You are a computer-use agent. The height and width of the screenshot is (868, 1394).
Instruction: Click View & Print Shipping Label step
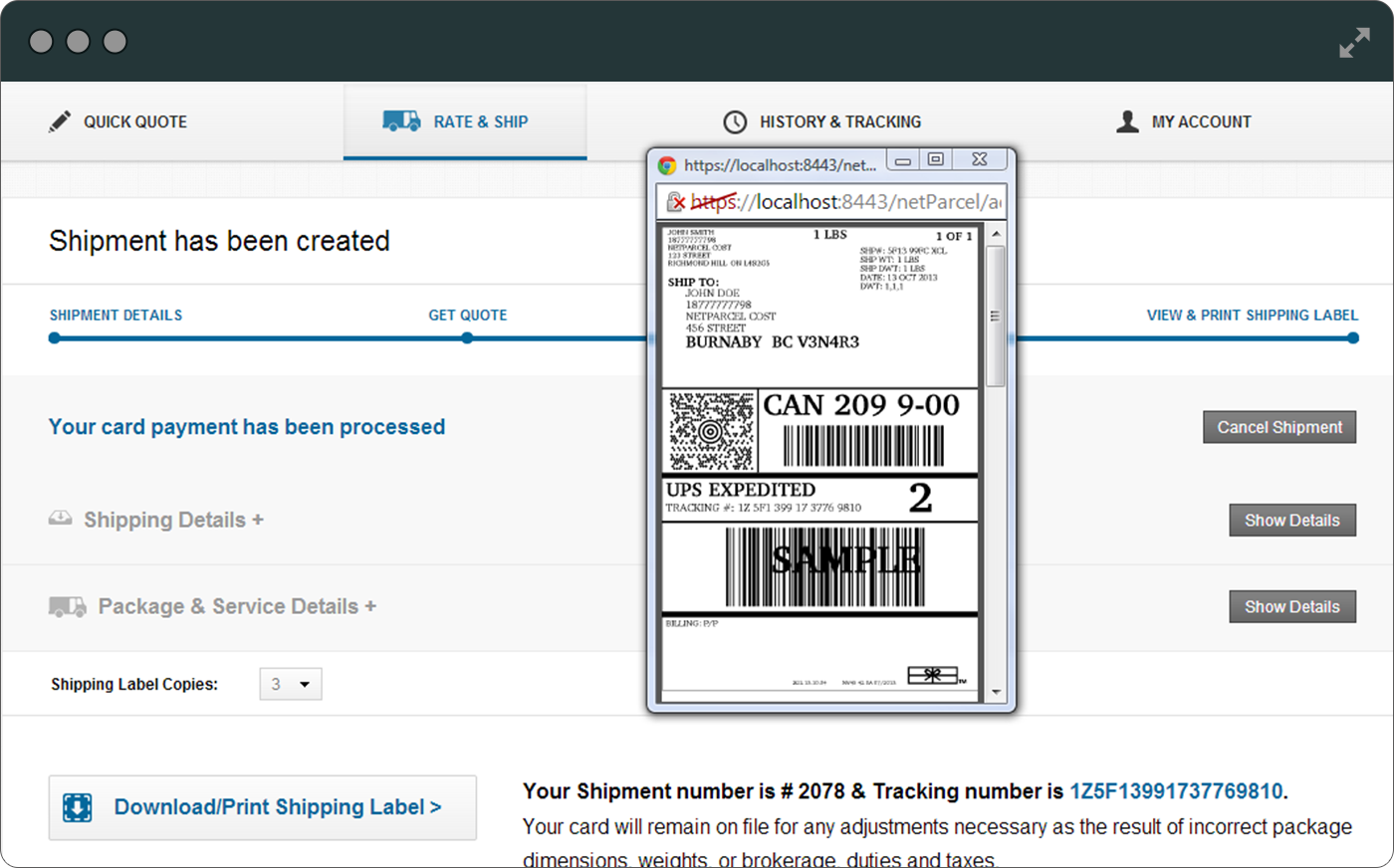coord(1253,315)
